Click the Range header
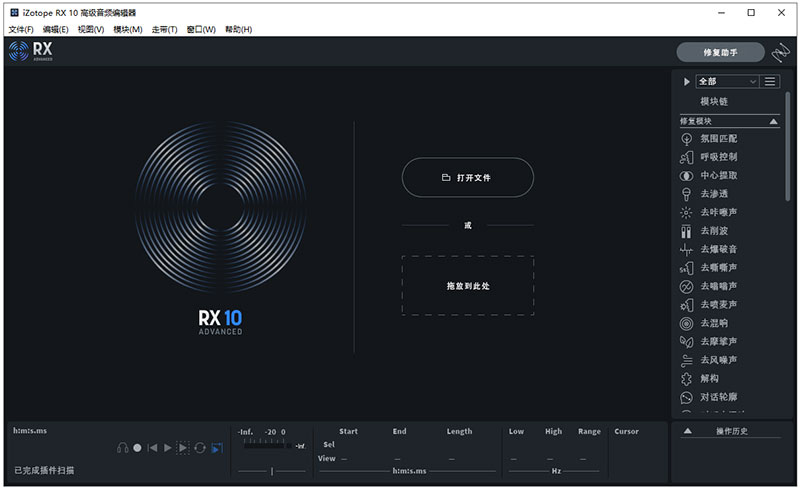The height and width of the screenshot is (490, 800). coord(589,431)
